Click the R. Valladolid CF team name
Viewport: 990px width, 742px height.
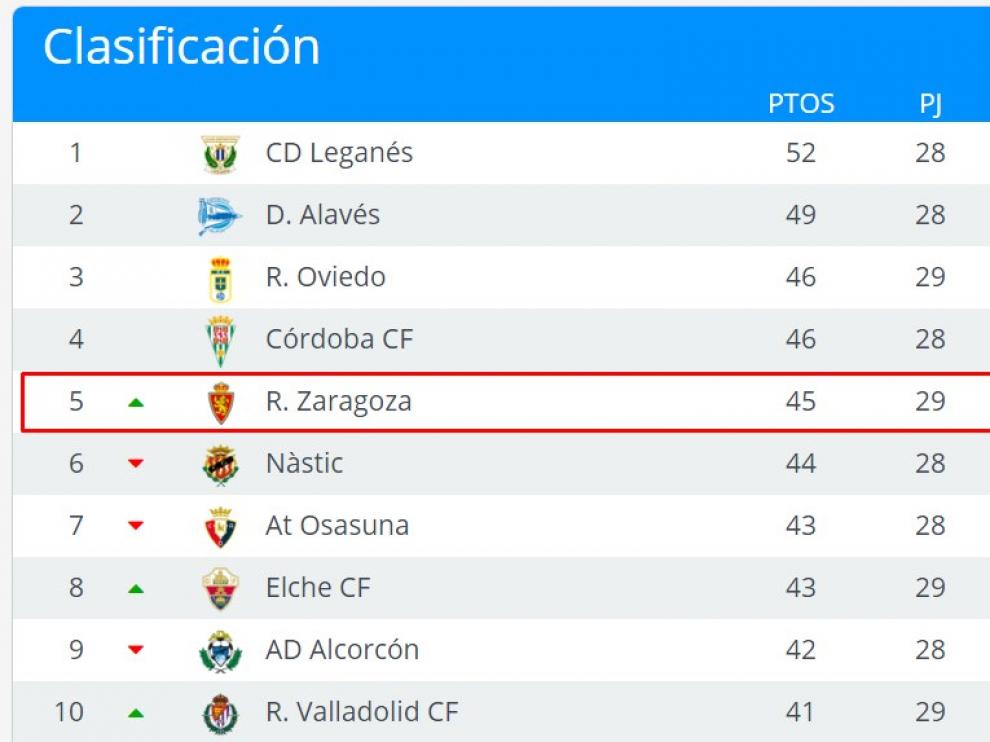point(362,712)
